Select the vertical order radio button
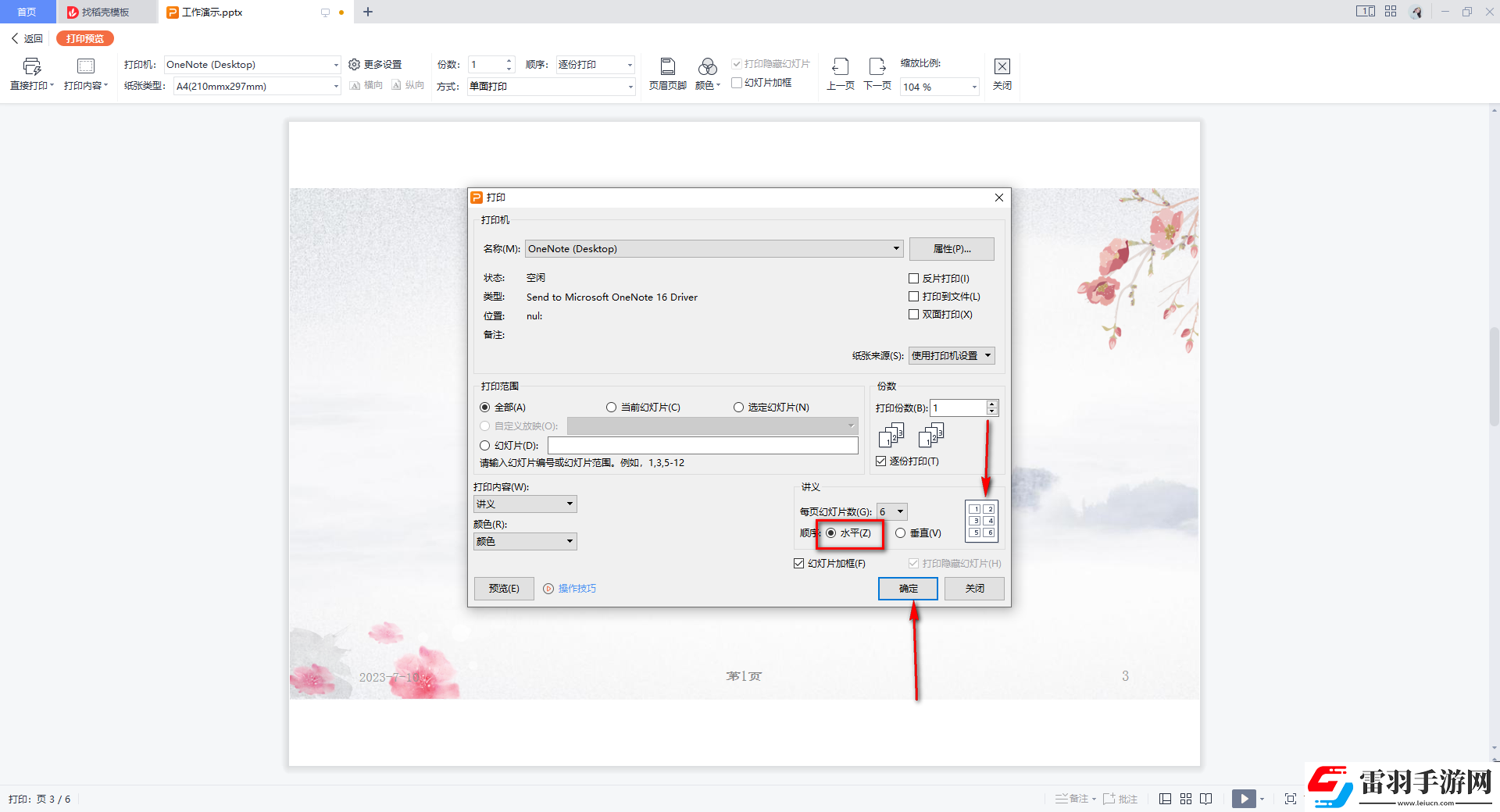 click(901, 533)
